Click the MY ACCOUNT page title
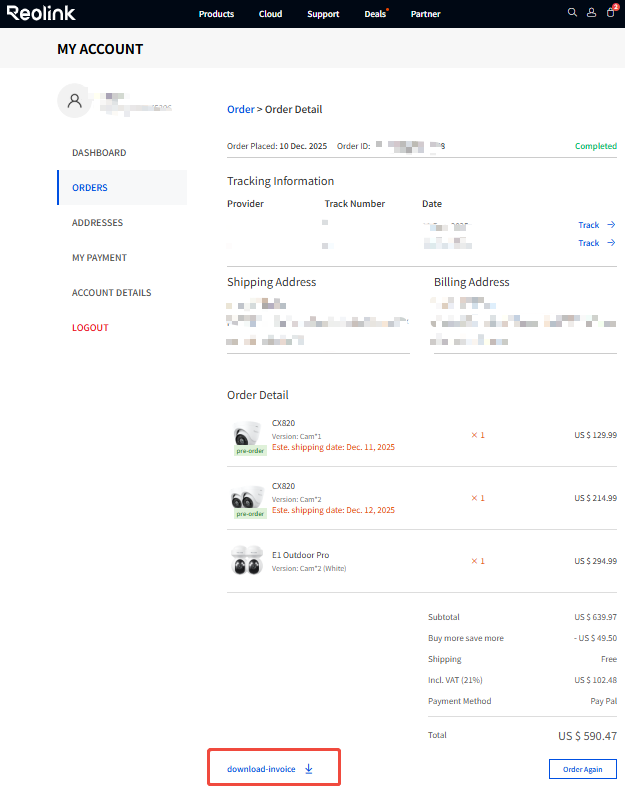The width and height of the screenshot is (625, 793). coord(100,49)
